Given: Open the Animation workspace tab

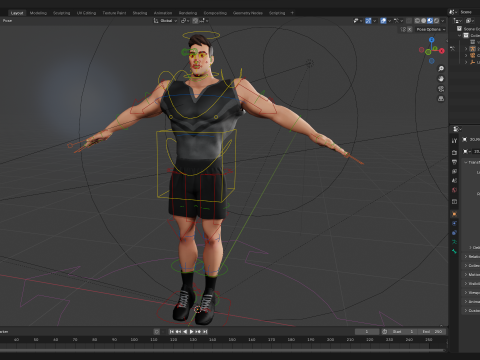Looking at the screenshot, I should coord(163,13).
